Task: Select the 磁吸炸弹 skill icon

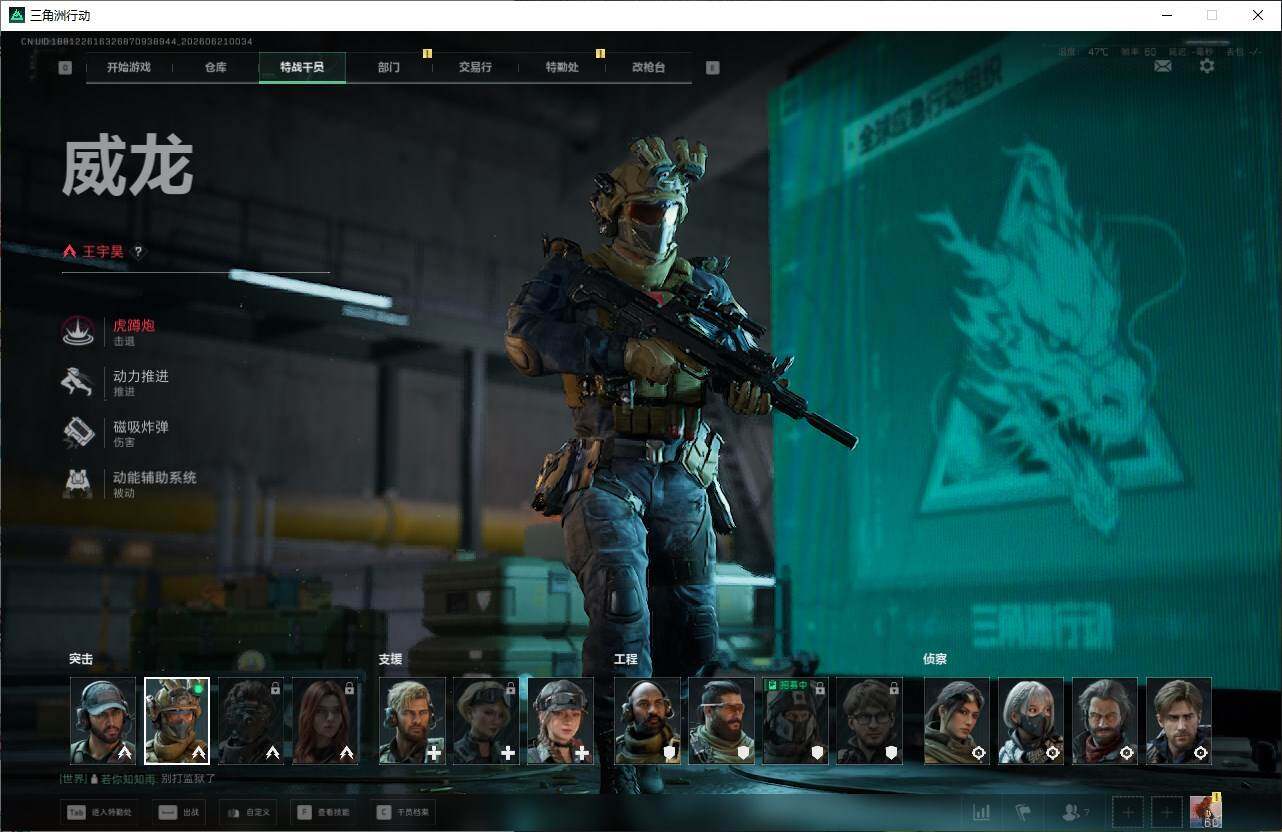Action: point(78,433)
